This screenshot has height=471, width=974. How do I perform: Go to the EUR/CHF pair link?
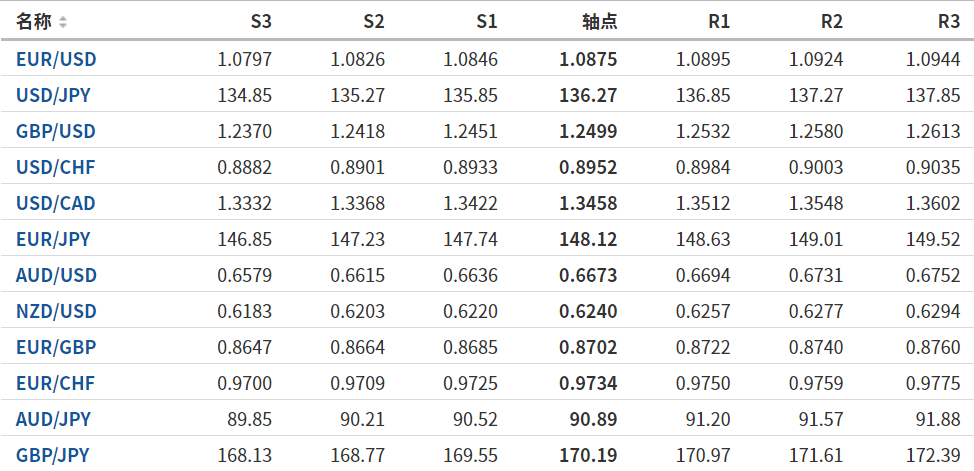click(x=55, y=383)
